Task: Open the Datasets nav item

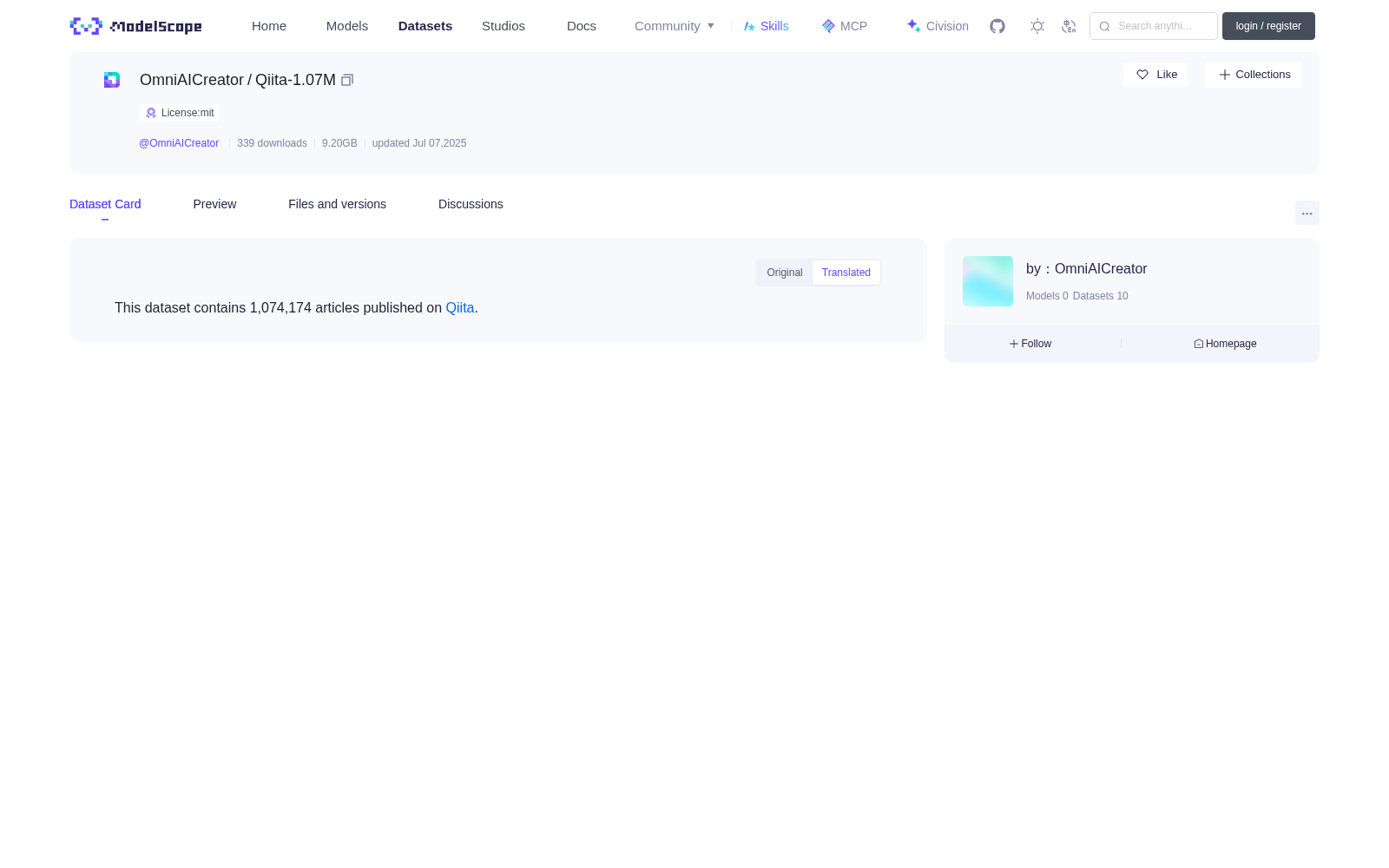Action: tap(425, 26)
